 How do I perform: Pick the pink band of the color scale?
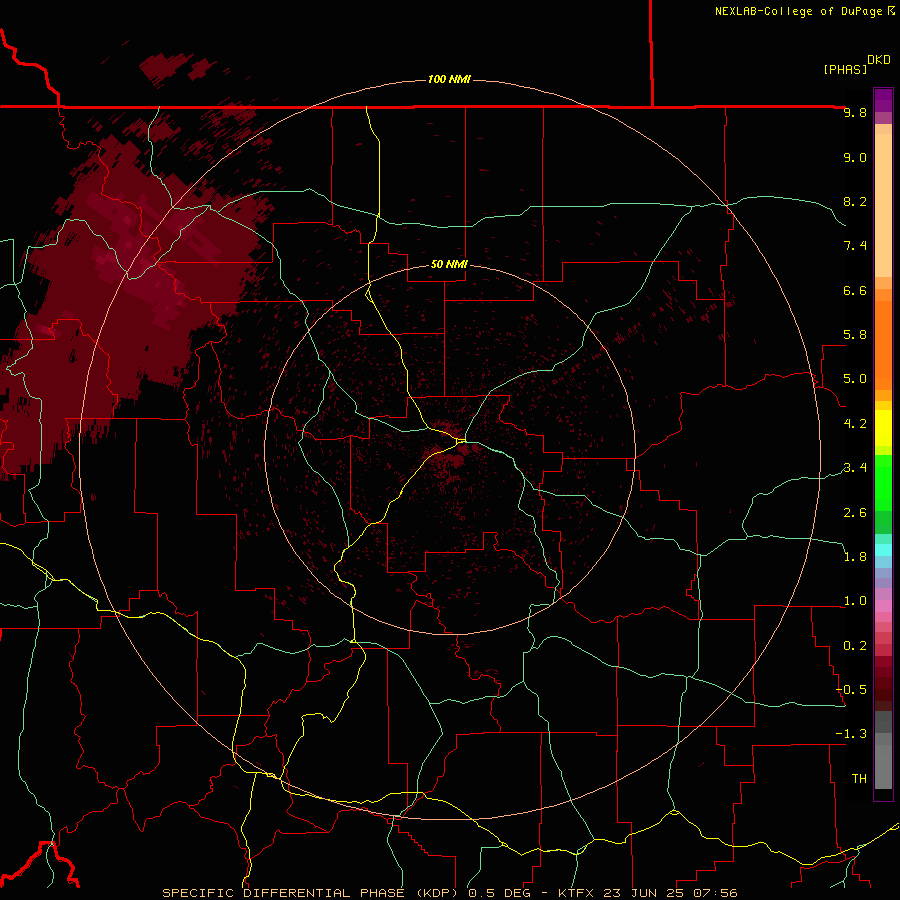883,606
